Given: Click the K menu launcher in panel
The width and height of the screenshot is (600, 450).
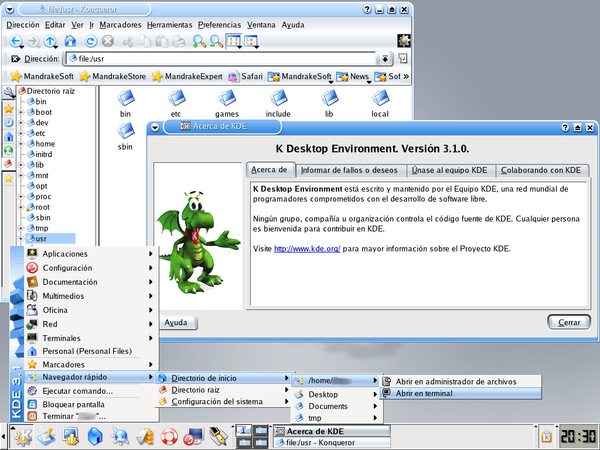Looking at the screenshot, I should coord(20,436).
